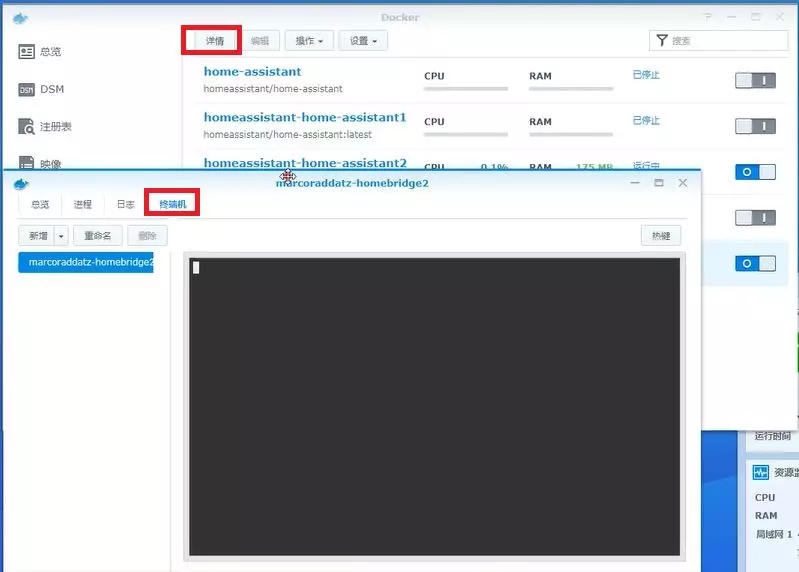Screen dimensions: 799x572
Task: Select the homeassistant-home-assistant2 container name
Action: 305,163
